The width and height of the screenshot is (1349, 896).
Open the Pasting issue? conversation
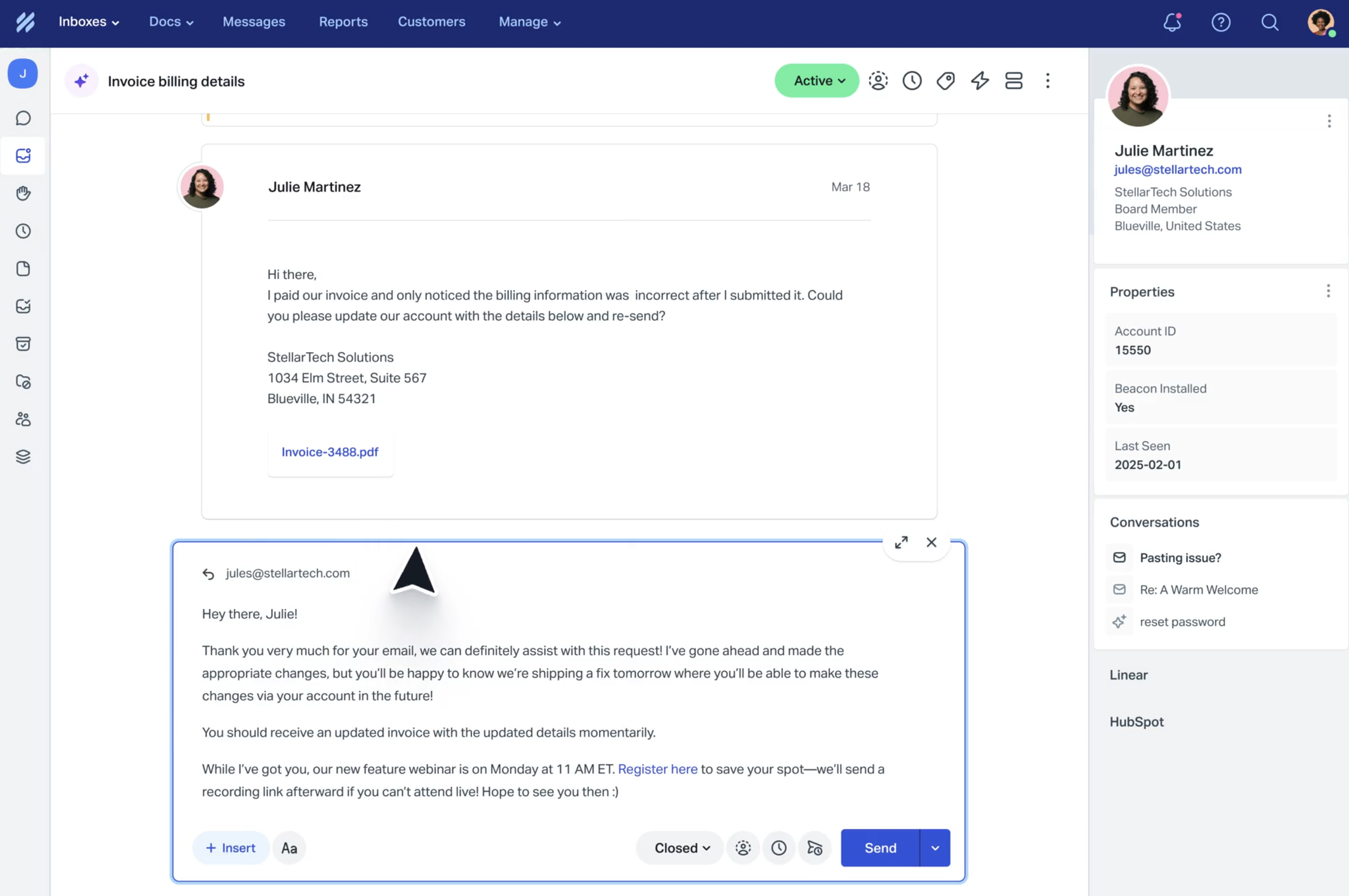coord(1180,558)
